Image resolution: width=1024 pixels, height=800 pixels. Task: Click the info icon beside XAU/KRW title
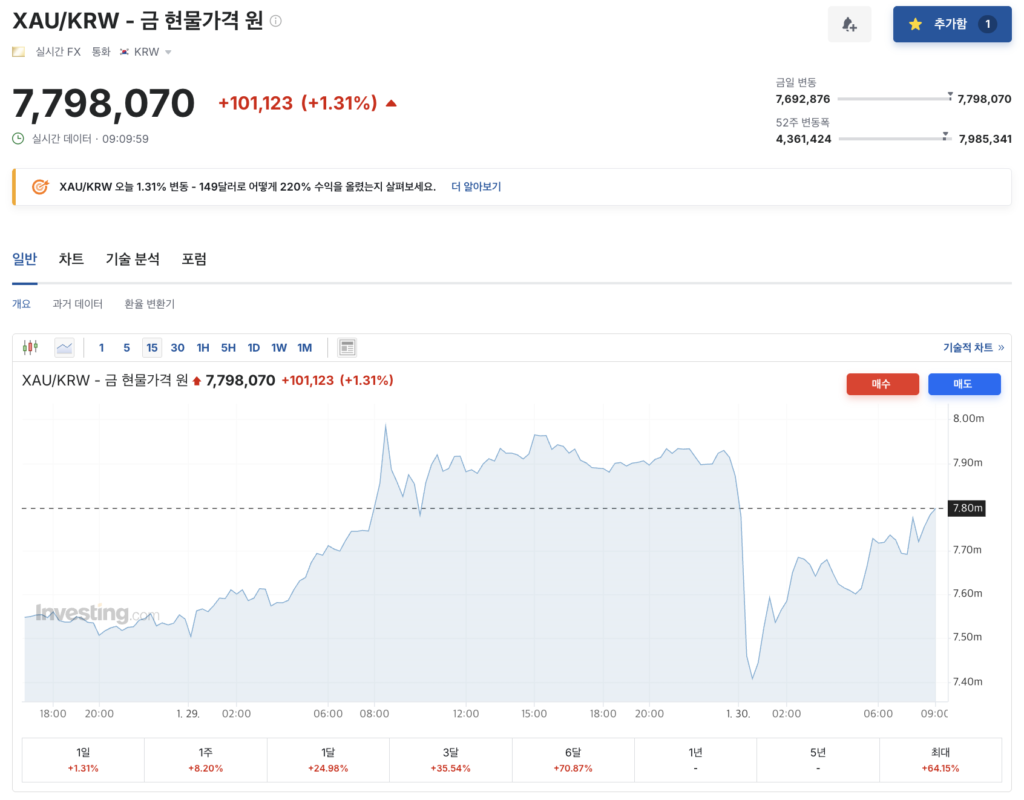pos(276,21)
